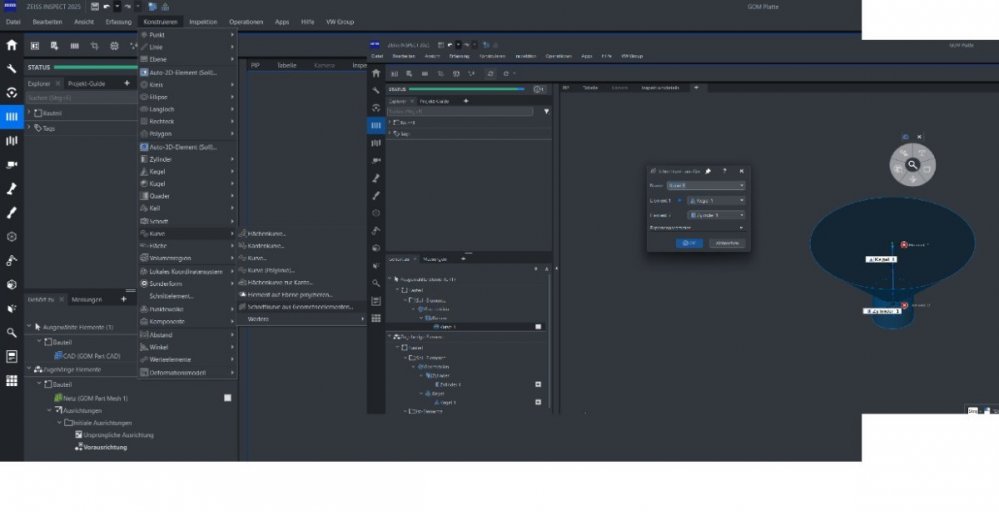
Task: Toggle visibility box for Zylinder 1 in second window
Action: (538, 384)
